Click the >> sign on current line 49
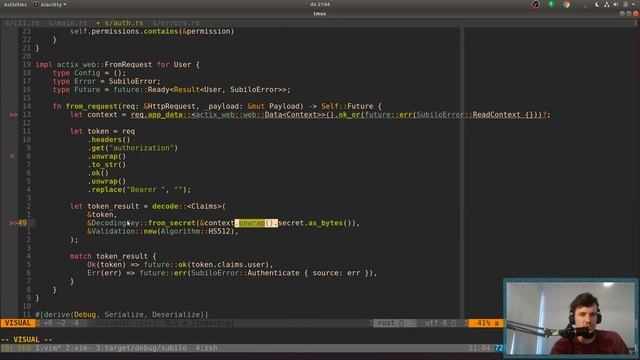The image size is (640, 360). point(13,223)
